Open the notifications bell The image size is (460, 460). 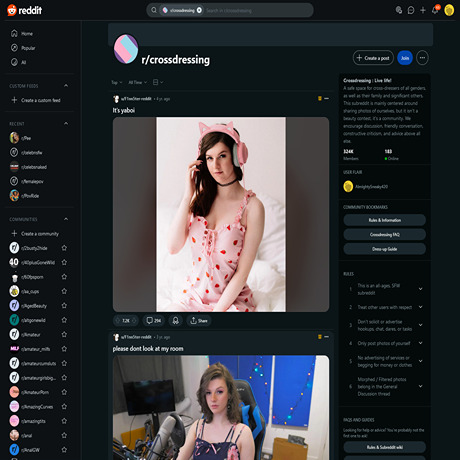coord(435,10)
